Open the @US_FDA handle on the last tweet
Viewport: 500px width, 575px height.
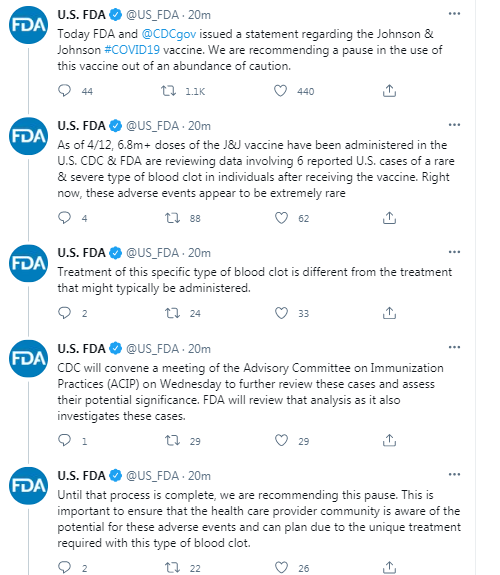(152, 476)
